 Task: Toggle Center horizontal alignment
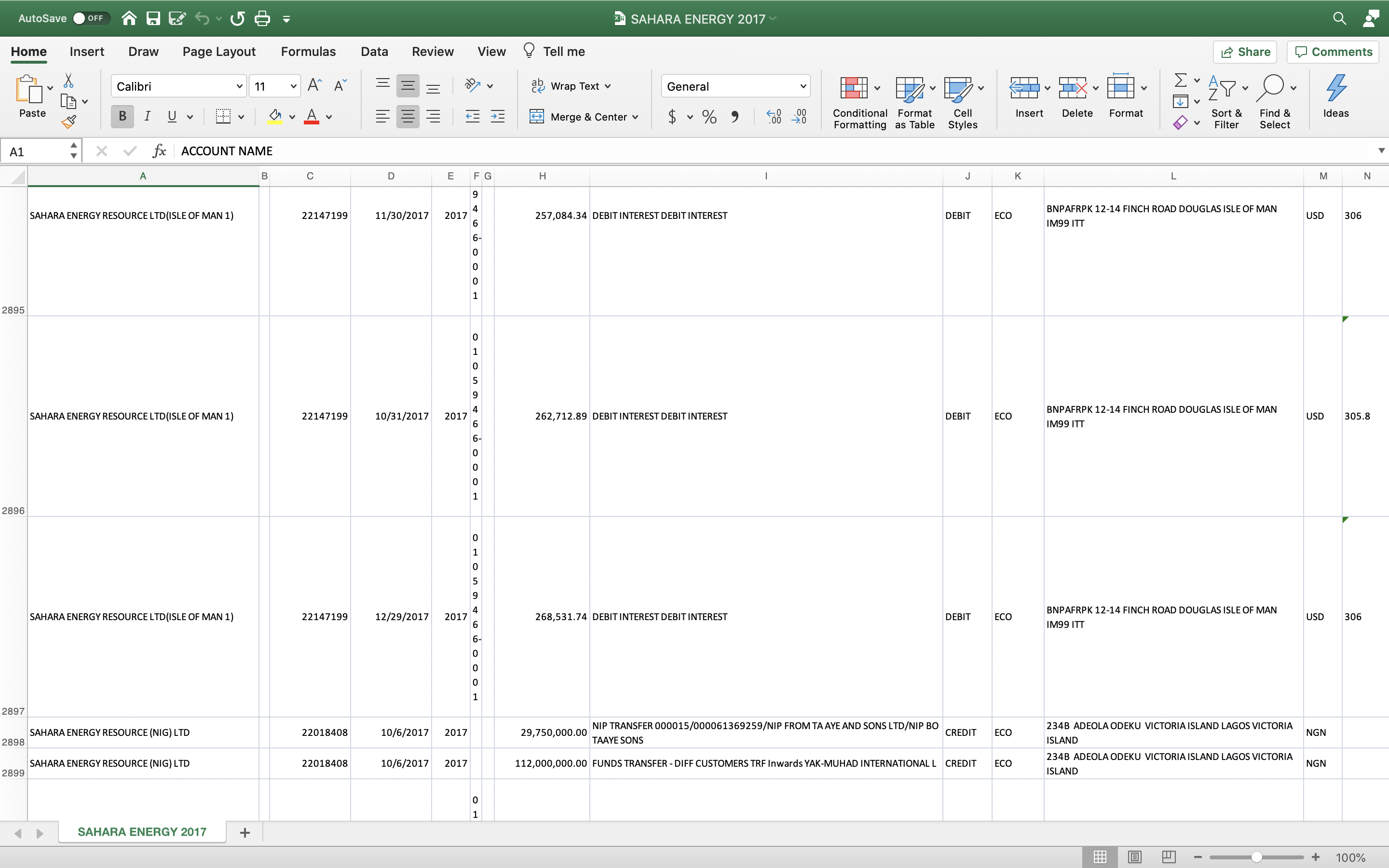click(x=408, y=117)
